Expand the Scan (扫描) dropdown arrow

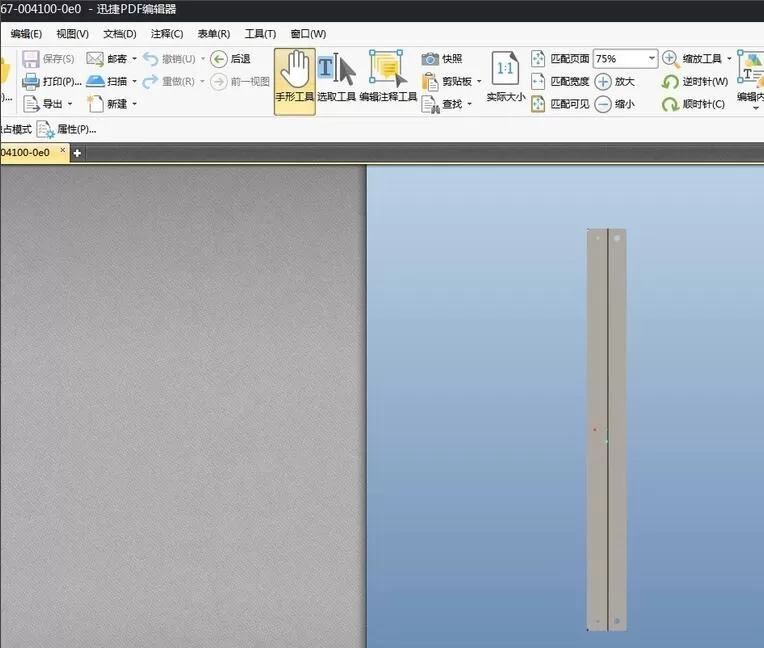coord(134,81)
